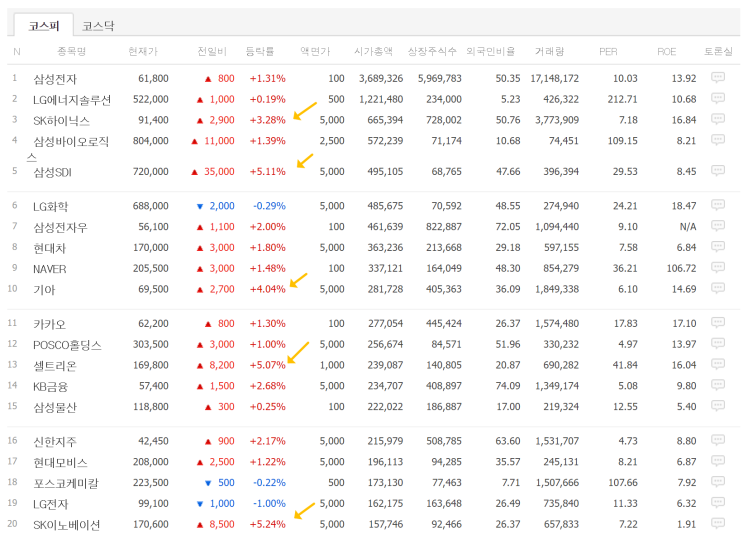
Task: Open discussion board icon for LG에너지솔루션
Action: pos(718,98)
